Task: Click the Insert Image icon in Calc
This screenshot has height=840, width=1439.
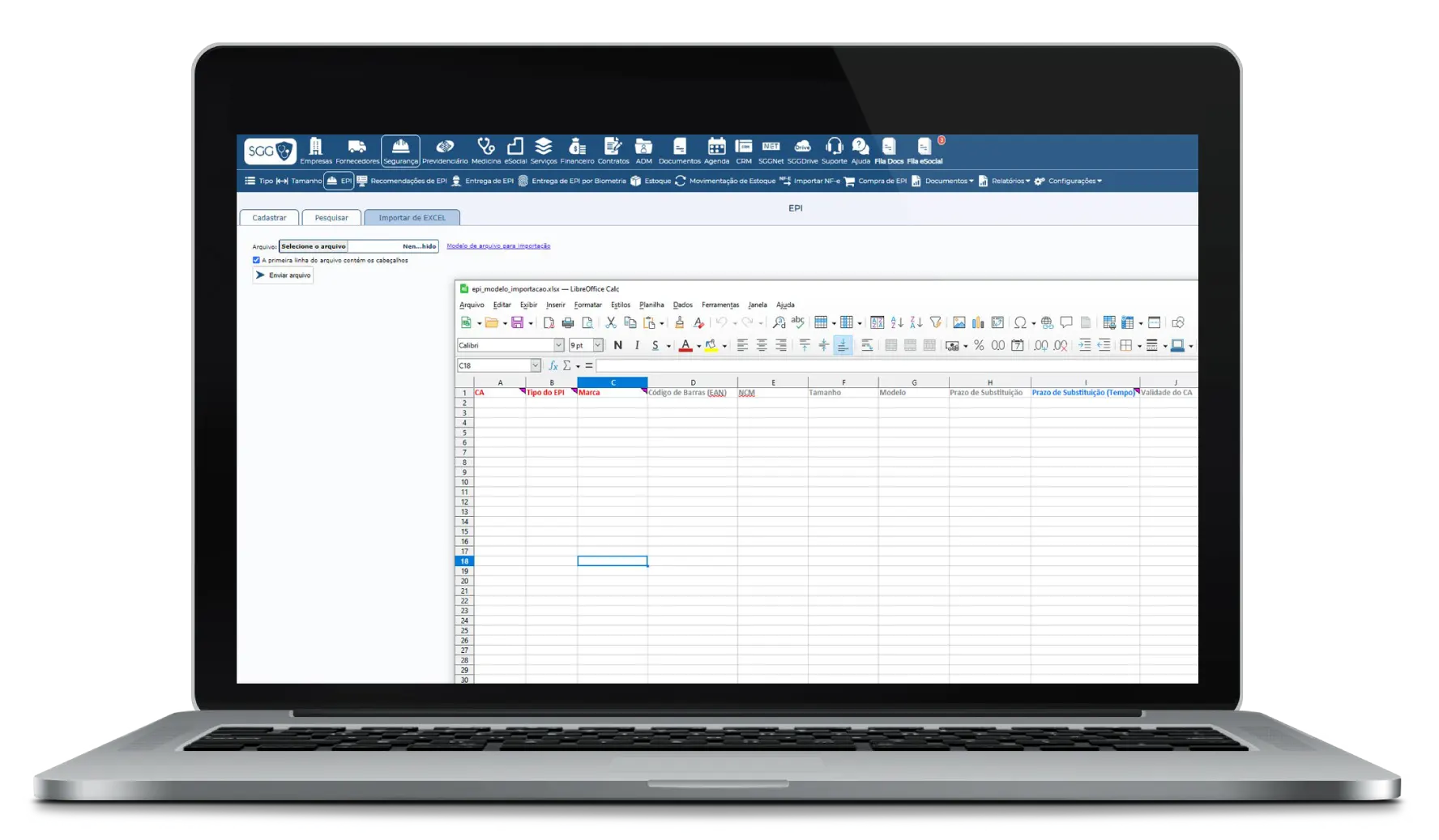Action: pos(959,322)
